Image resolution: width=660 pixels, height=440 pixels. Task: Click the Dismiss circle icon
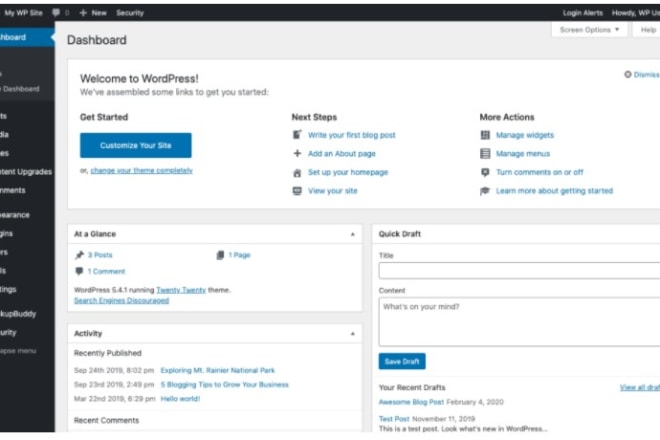tap(628, 75)
